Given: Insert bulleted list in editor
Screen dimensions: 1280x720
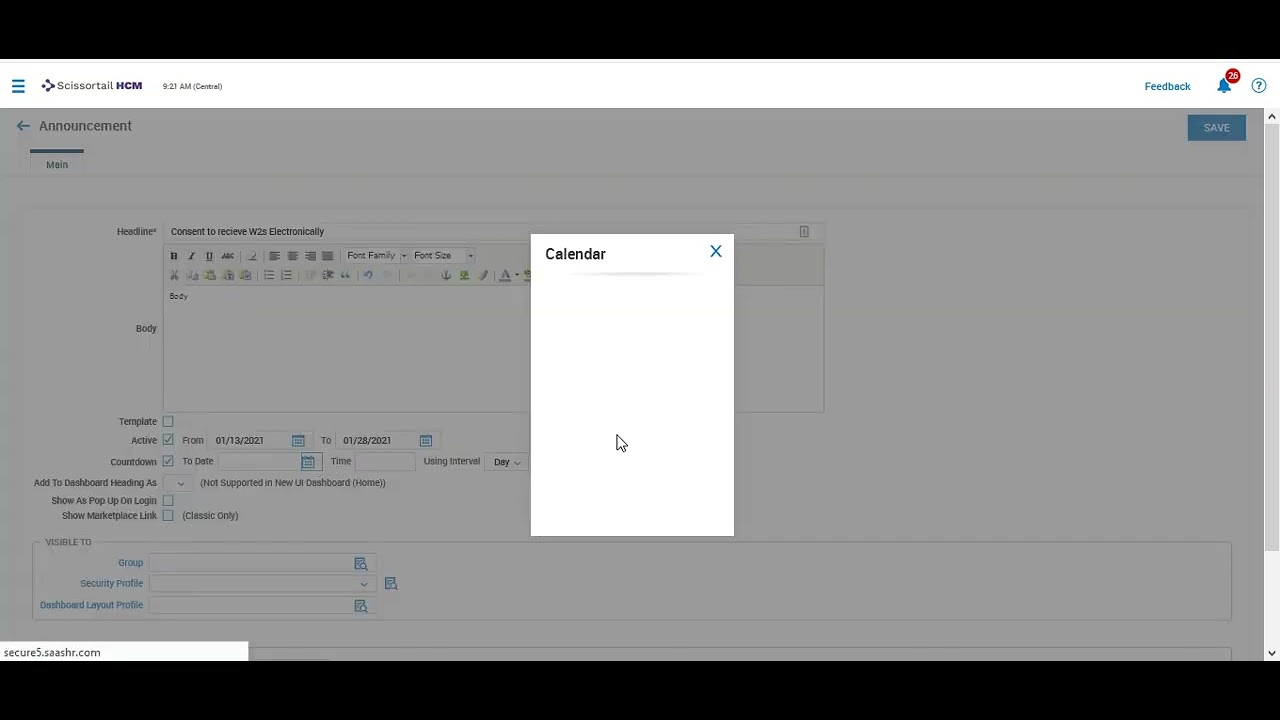Looking at the screenshot, I should [x=268, y=275].
